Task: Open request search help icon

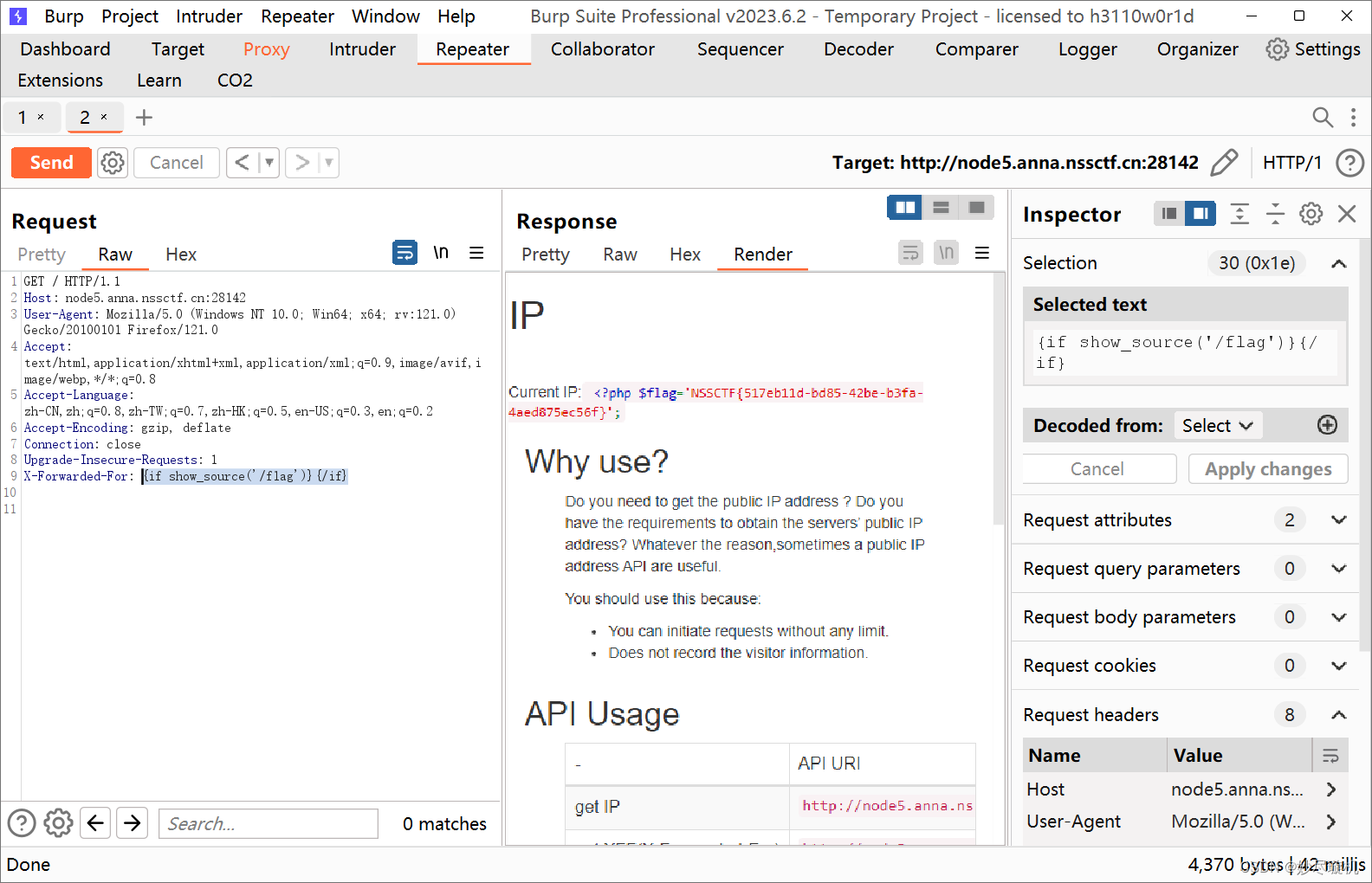Action: point(22,822)
